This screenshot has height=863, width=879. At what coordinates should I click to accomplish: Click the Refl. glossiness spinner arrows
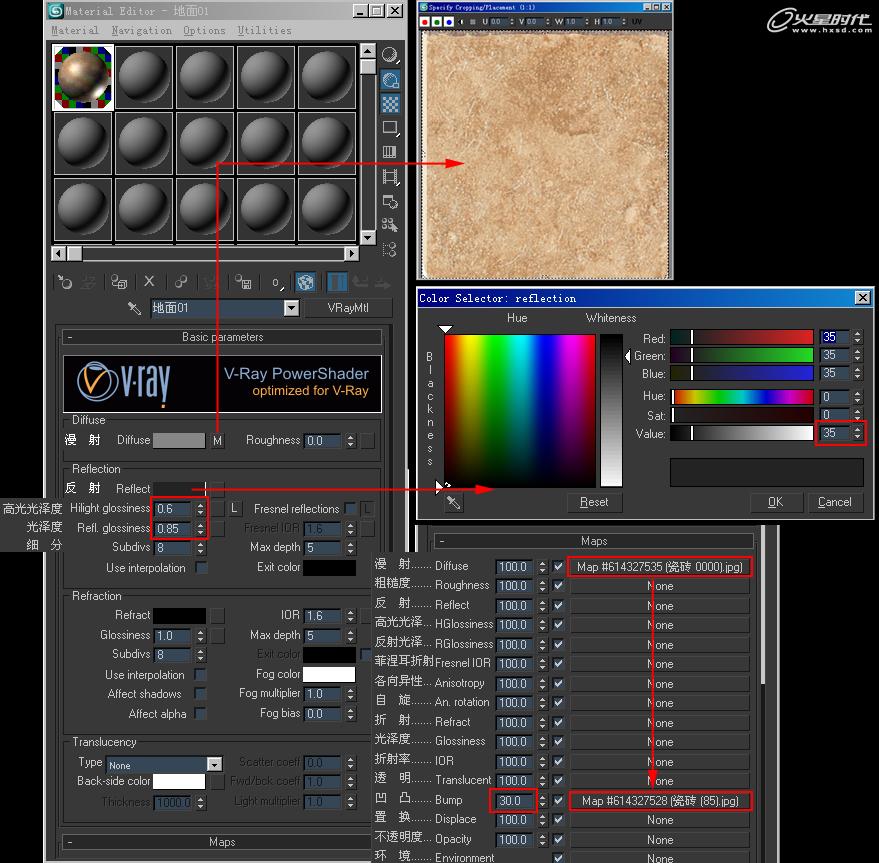pyautogui.click(x=200, y=528)
